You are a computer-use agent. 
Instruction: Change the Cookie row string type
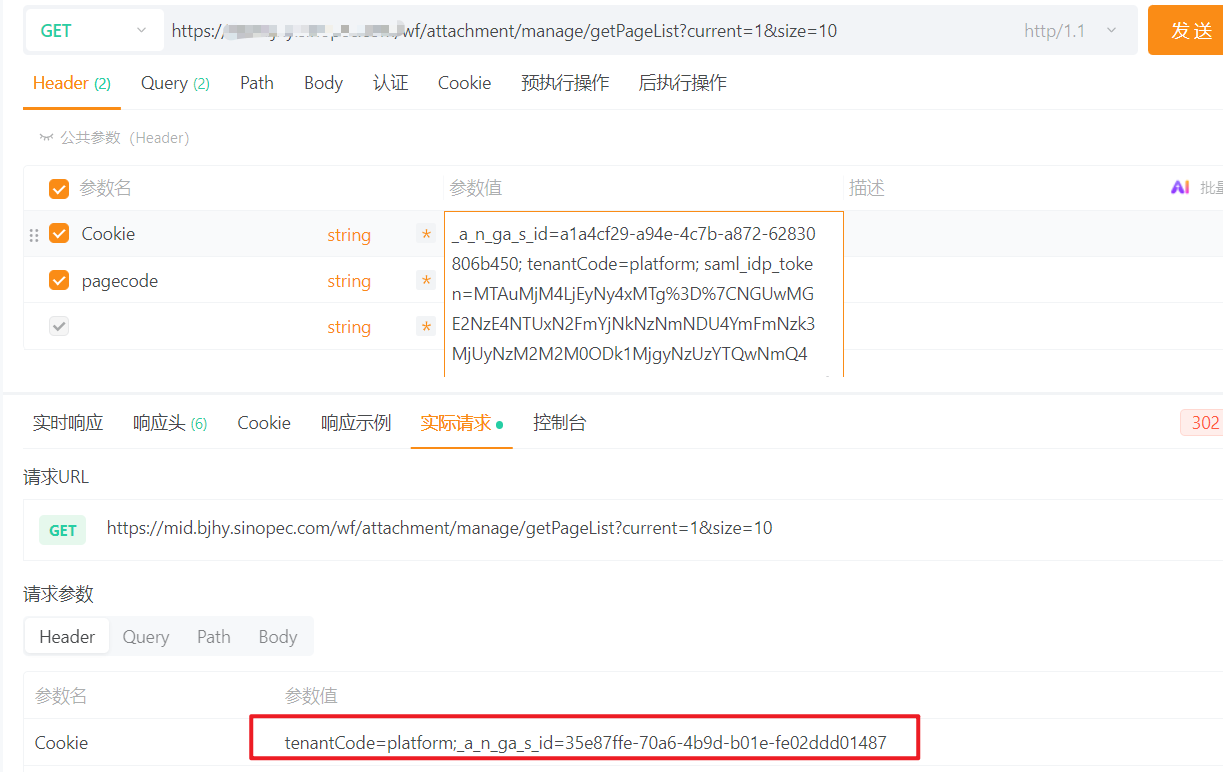pyautogui.click(x=349, y=235)
